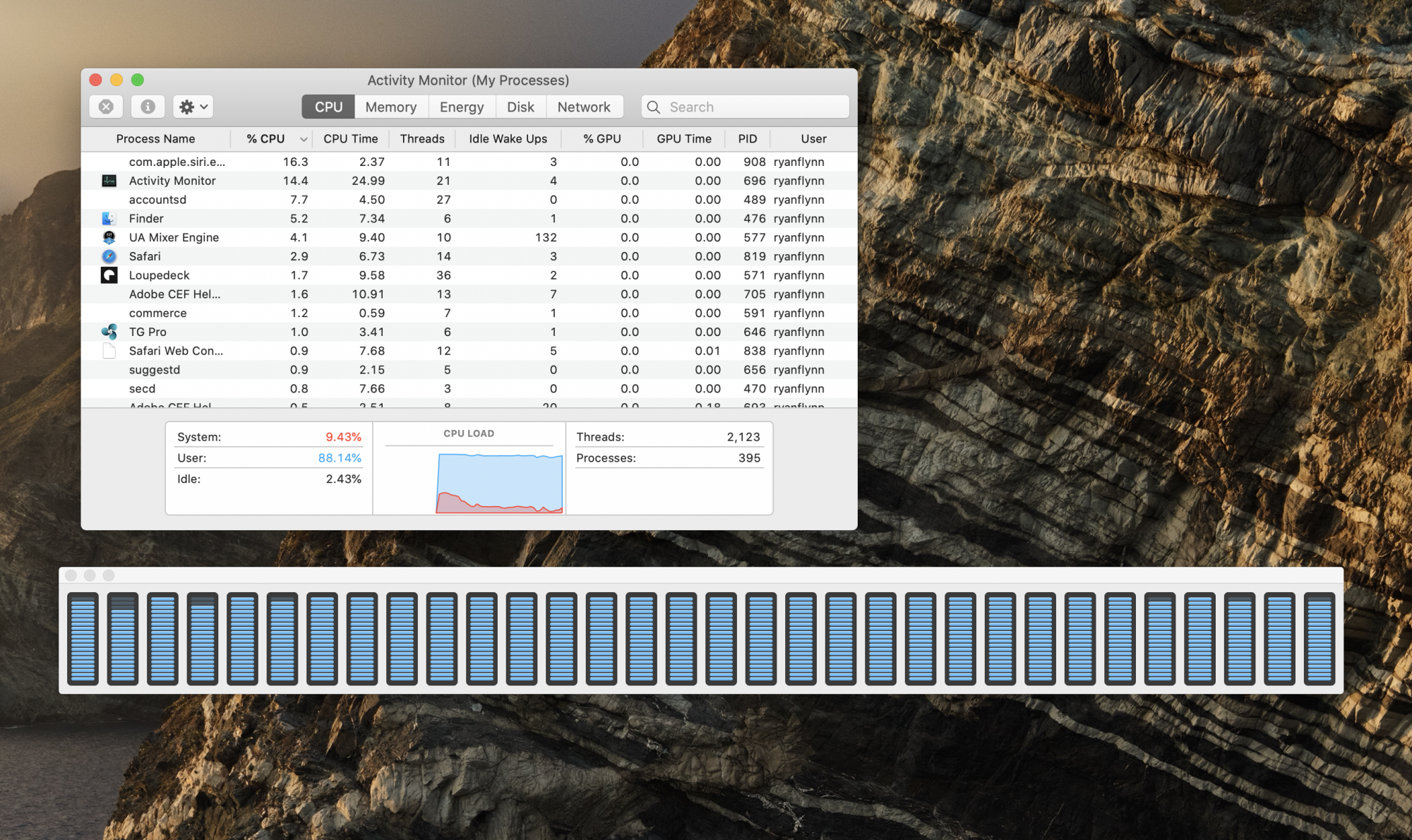1412x840 pixels.
Task: Click the Activity Monitor app icon in list
Action: 109,181
